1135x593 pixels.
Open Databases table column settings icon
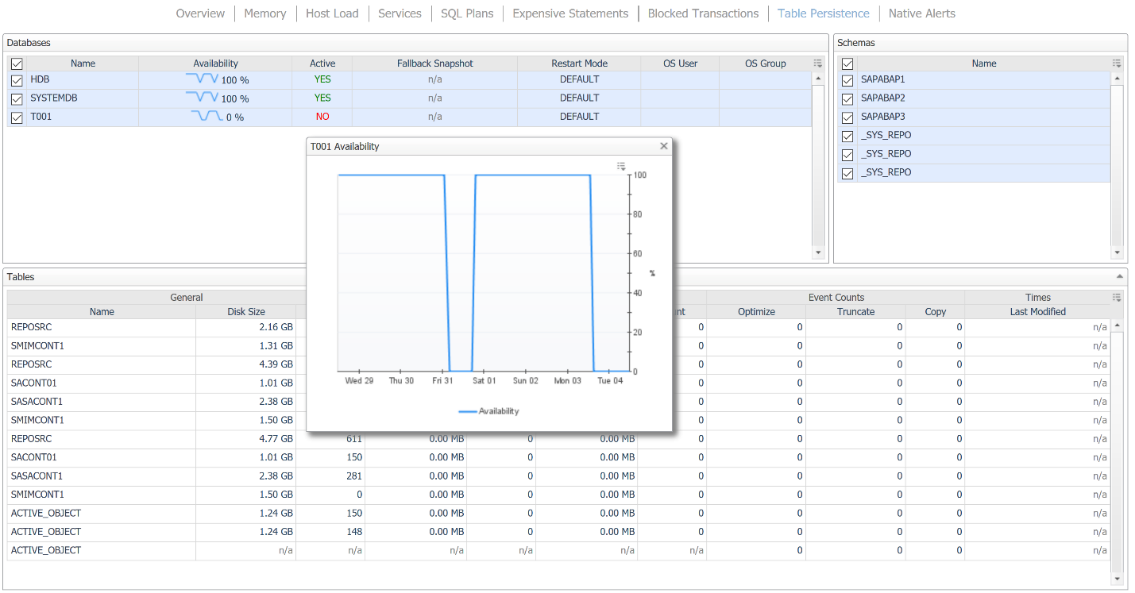(x=818, y=63)
